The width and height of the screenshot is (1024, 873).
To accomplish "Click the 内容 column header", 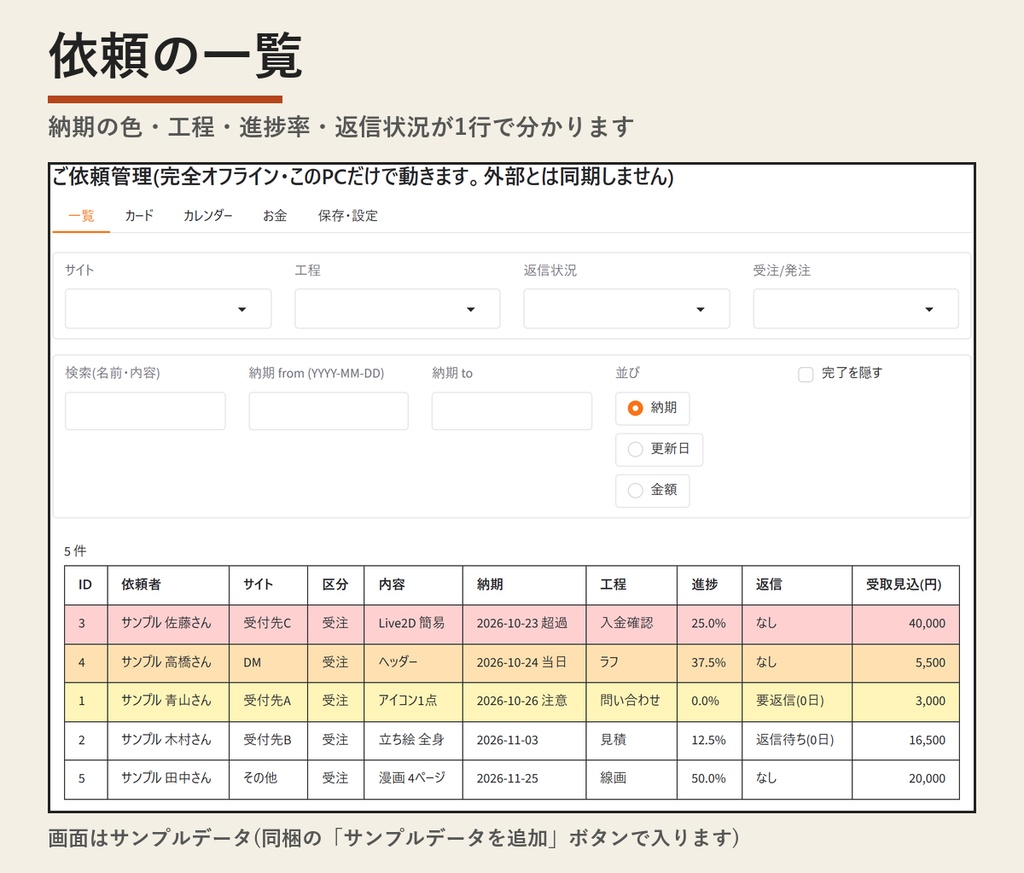I will tap(413, 585).
